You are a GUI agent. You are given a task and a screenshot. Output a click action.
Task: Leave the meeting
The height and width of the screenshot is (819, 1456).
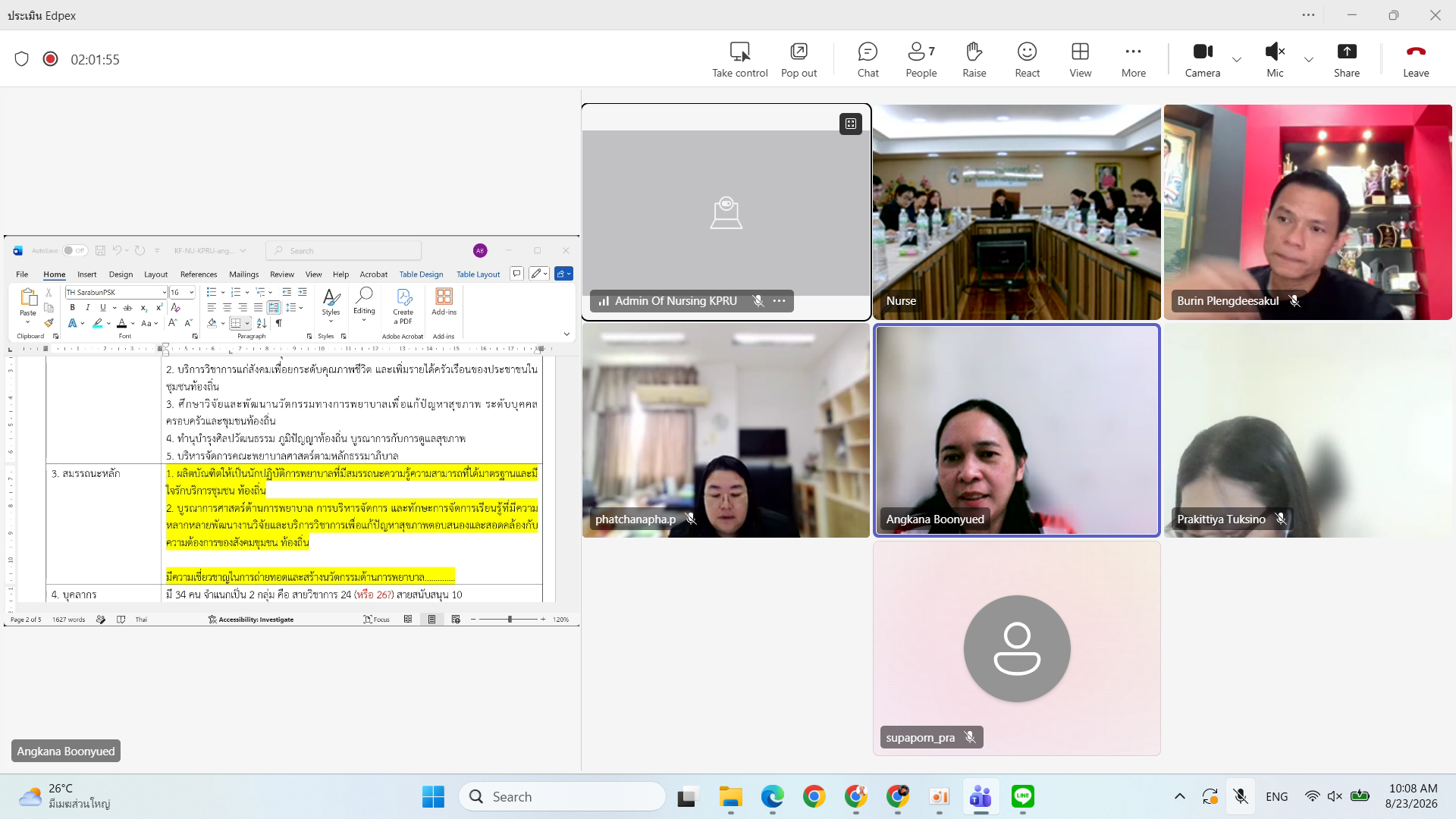(1416, 60)
